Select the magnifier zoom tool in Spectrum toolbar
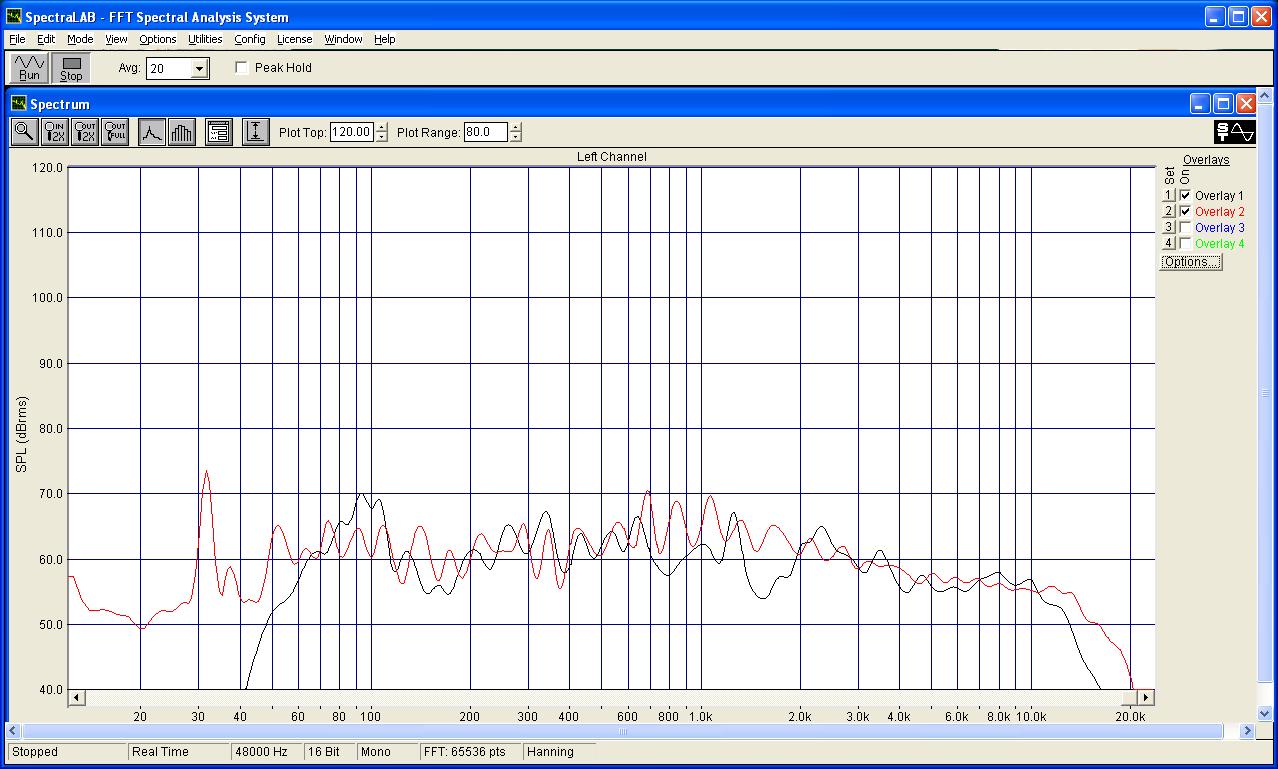Viewport: 1278px width, 769px height. [25, 132]
